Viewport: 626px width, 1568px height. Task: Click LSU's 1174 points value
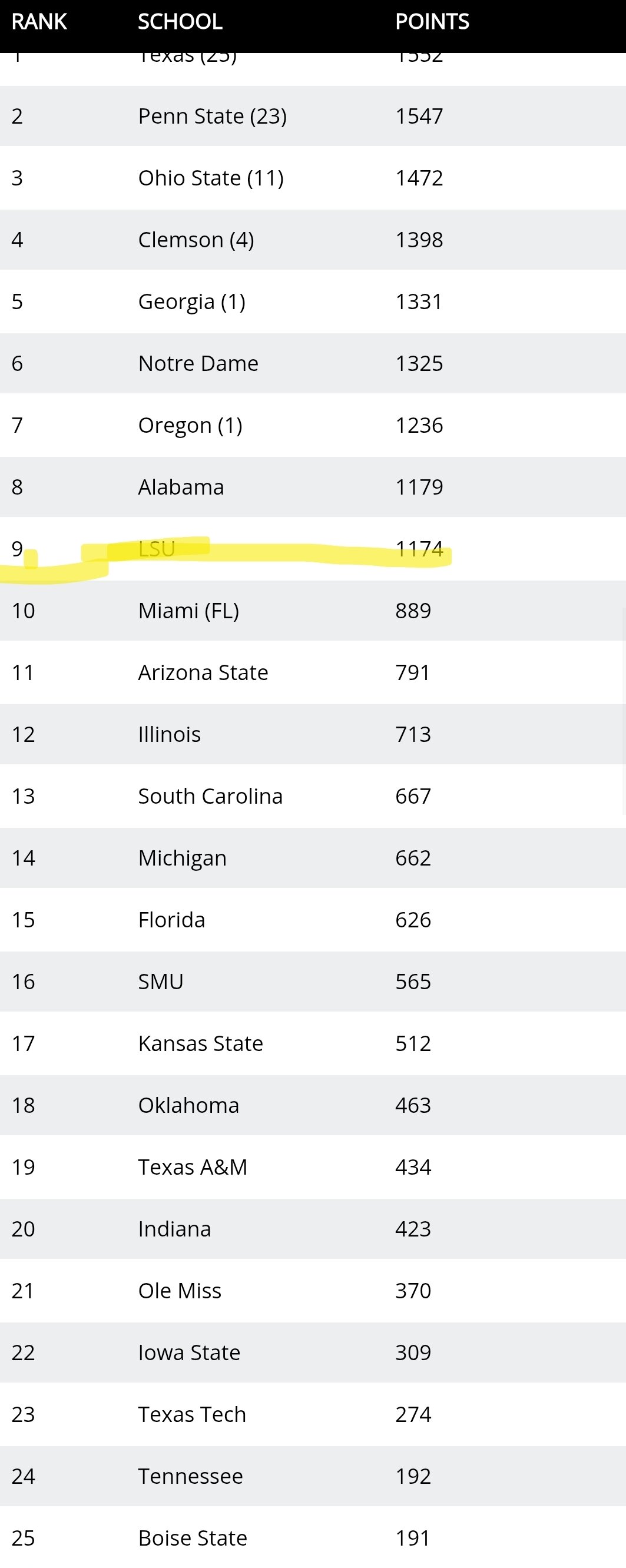[x=419, y=549]
